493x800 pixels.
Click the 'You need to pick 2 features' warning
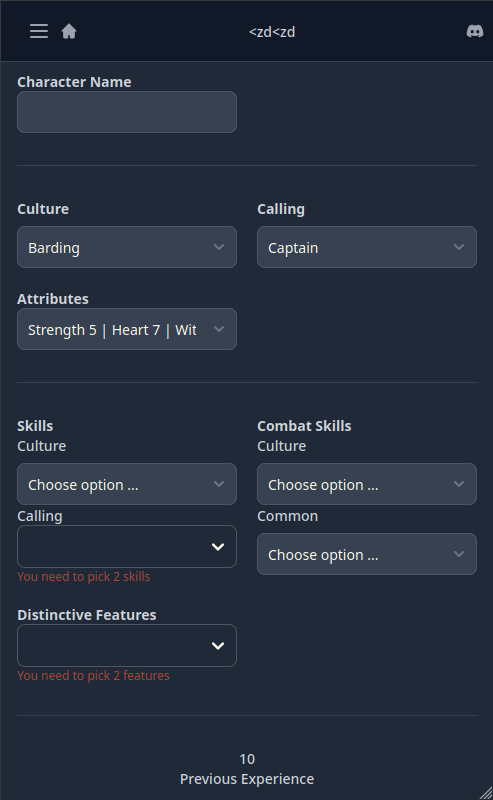point(93,676)
